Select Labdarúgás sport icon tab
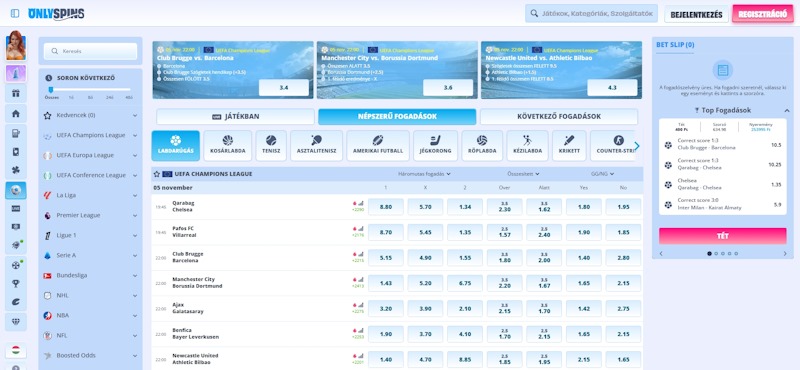 (176, 145)
